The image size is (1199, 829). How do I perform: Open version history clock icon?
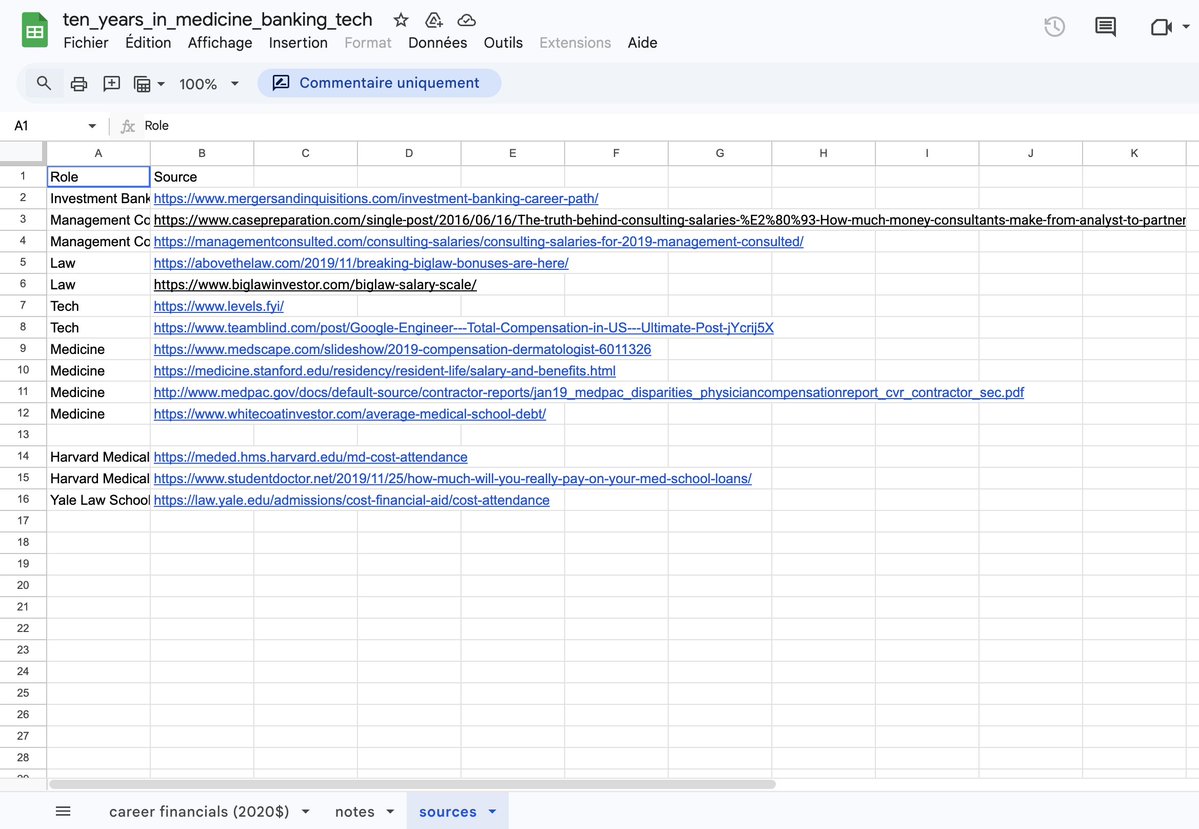1054,27
